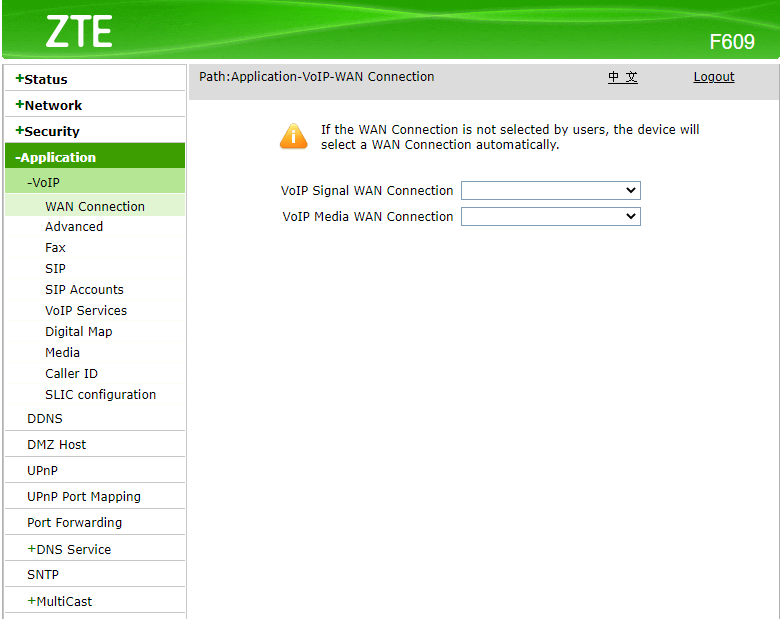This screenshot has height=619, width=782.
Task: Switch language to Chinese (中文)
Action: (x=623, y=77)
